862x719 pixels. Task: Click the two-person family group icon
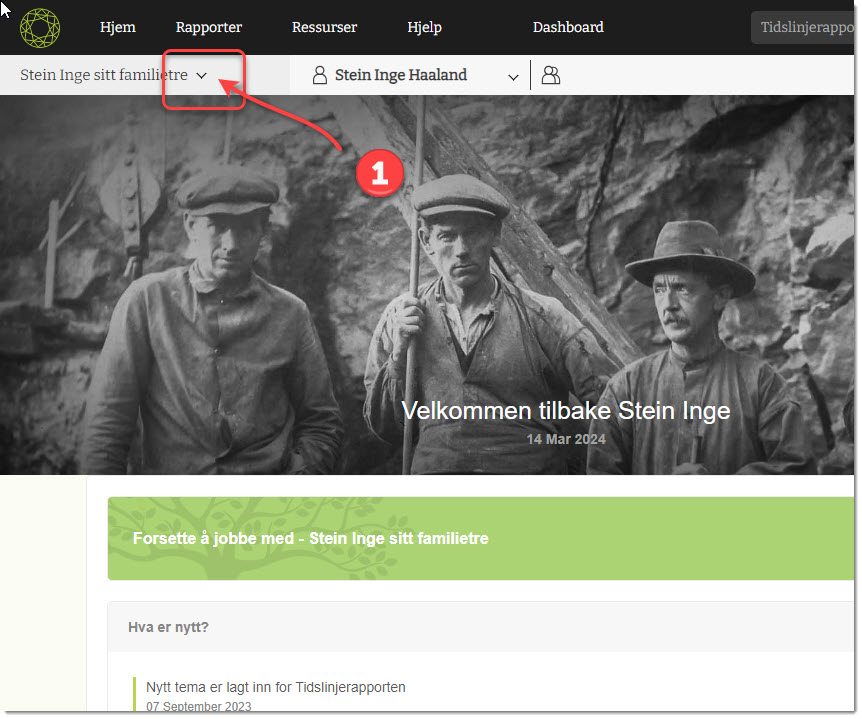[550, 76]
